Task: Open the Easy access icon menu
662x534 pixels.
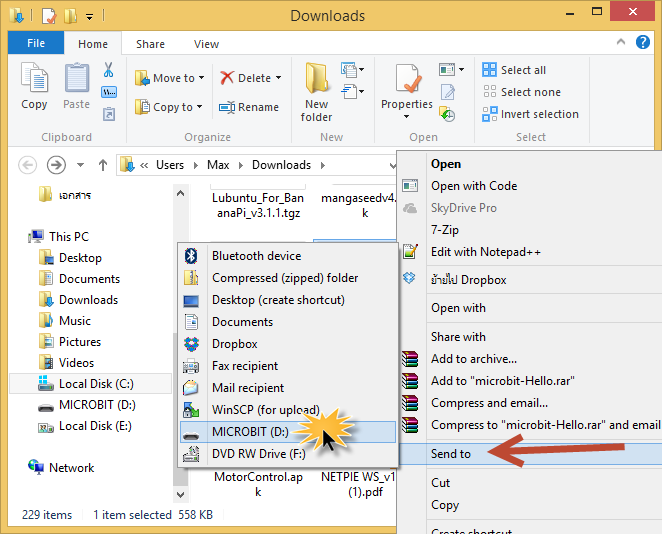Action: click(x=353, y=91)
